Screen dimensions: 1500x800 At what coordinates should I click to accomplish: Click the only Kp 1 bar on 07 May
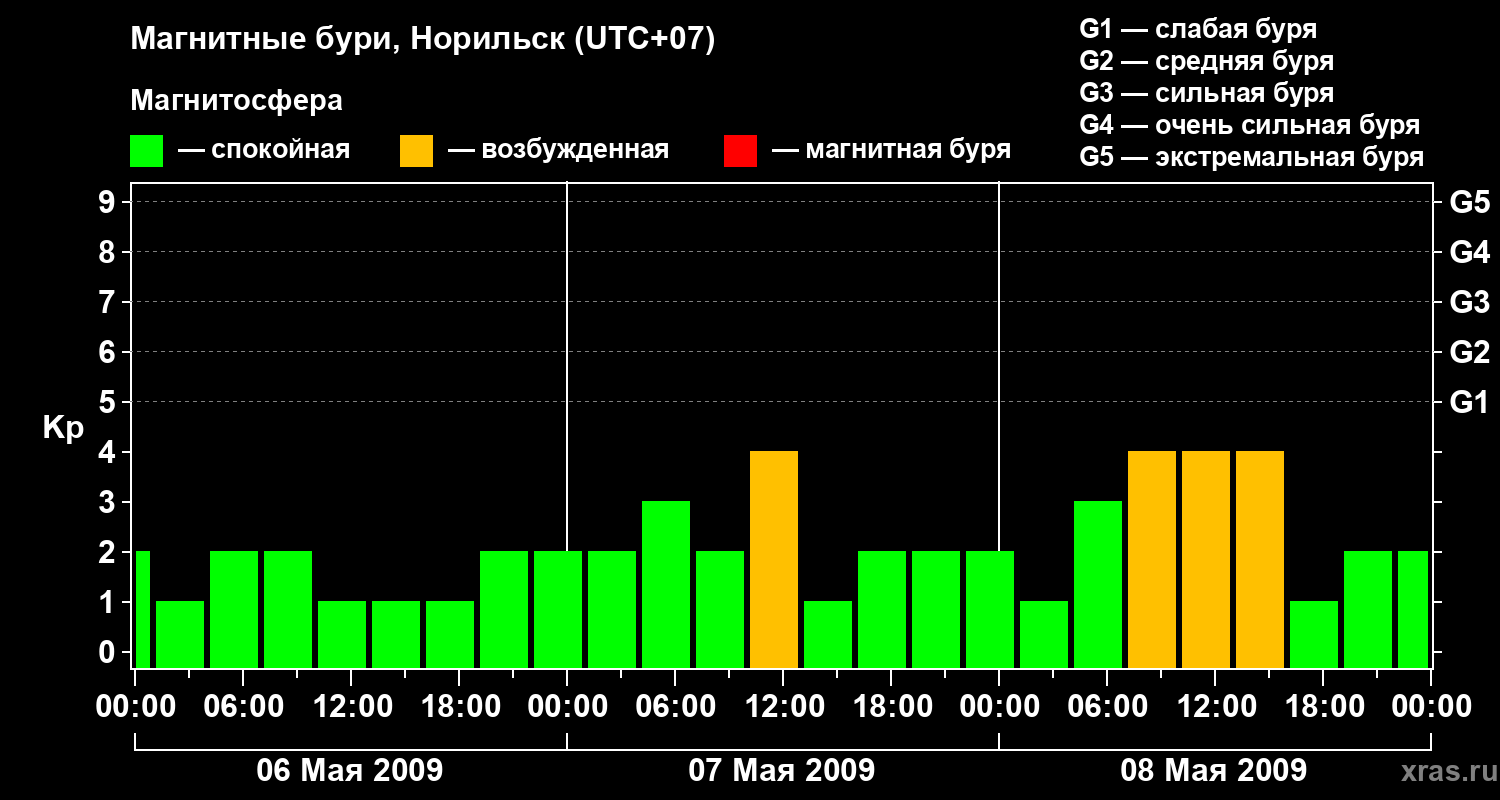tap(828, 634)
